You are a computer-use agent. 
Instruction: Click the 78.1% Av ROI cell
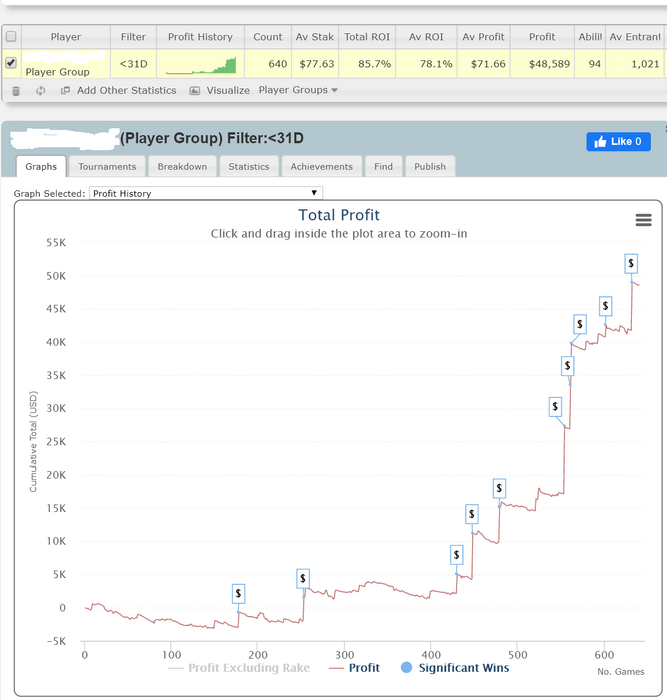[426, 64]
